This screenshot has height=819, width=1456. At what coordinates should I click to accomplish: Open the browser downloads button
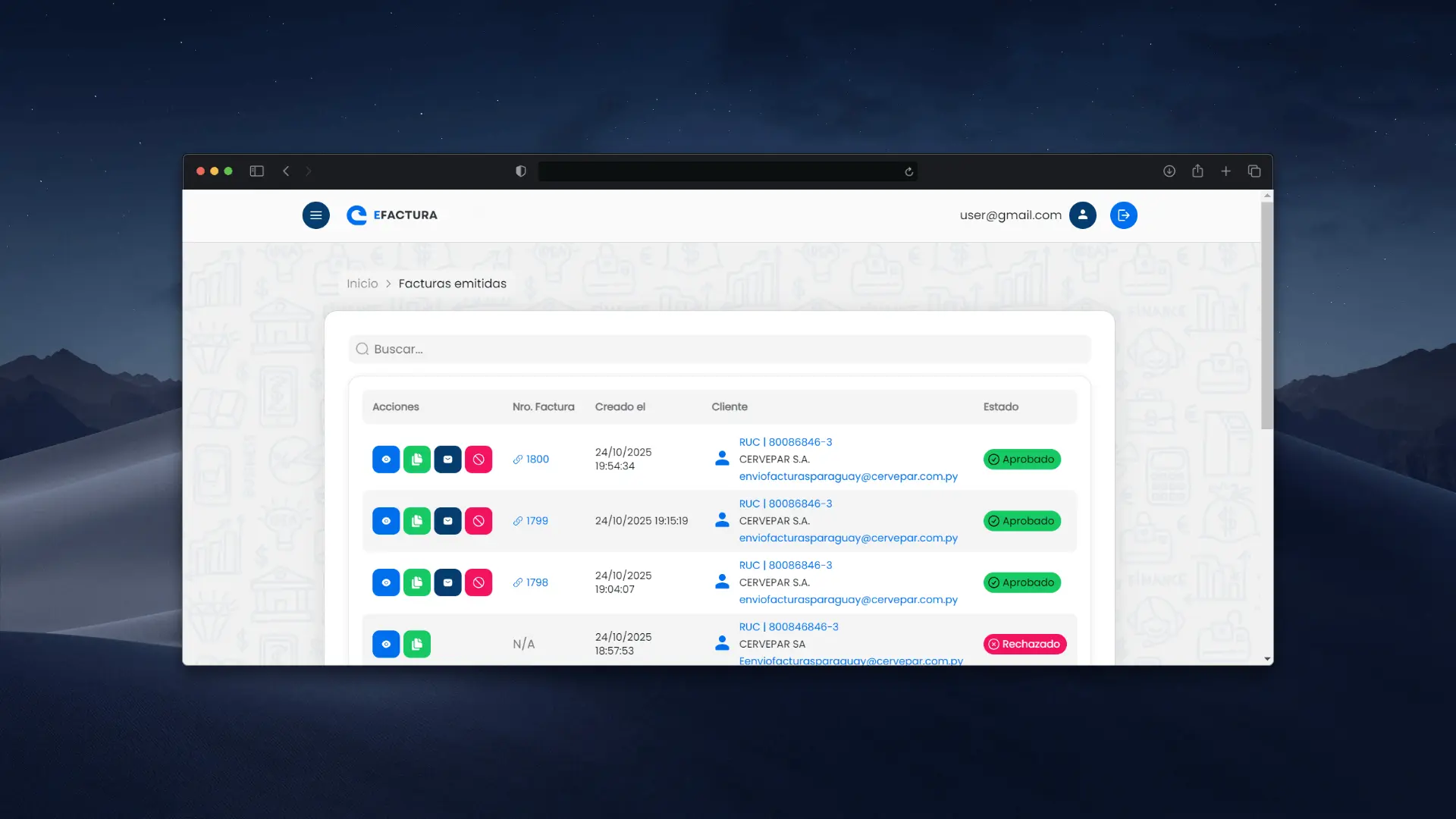(1169, 171)
